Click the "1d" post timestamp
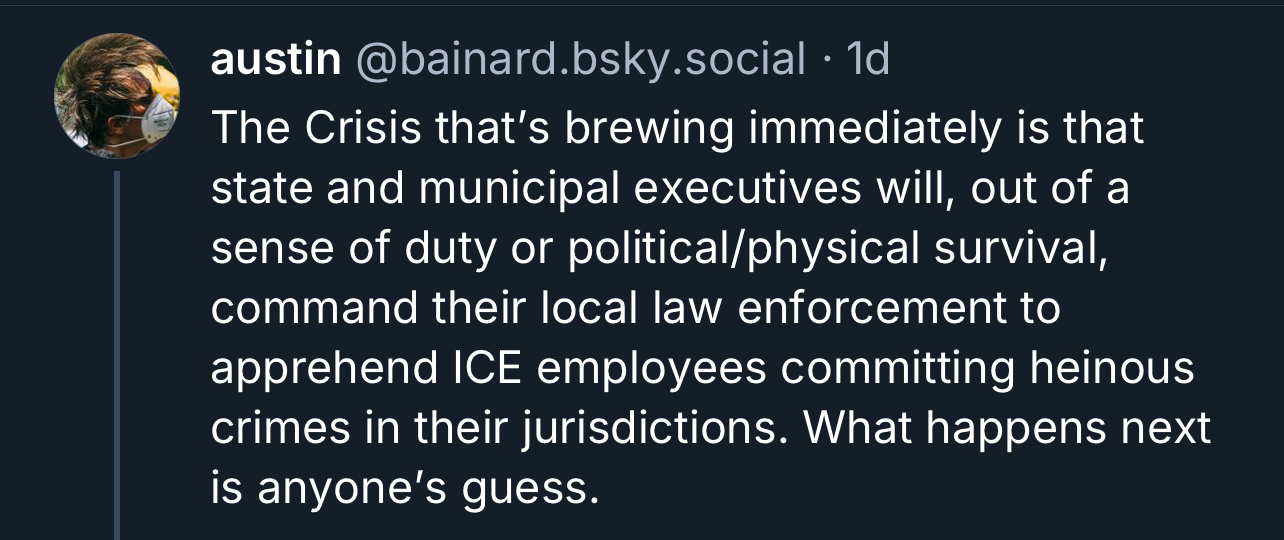The image size is (1284, 540). tap(867, 61)
